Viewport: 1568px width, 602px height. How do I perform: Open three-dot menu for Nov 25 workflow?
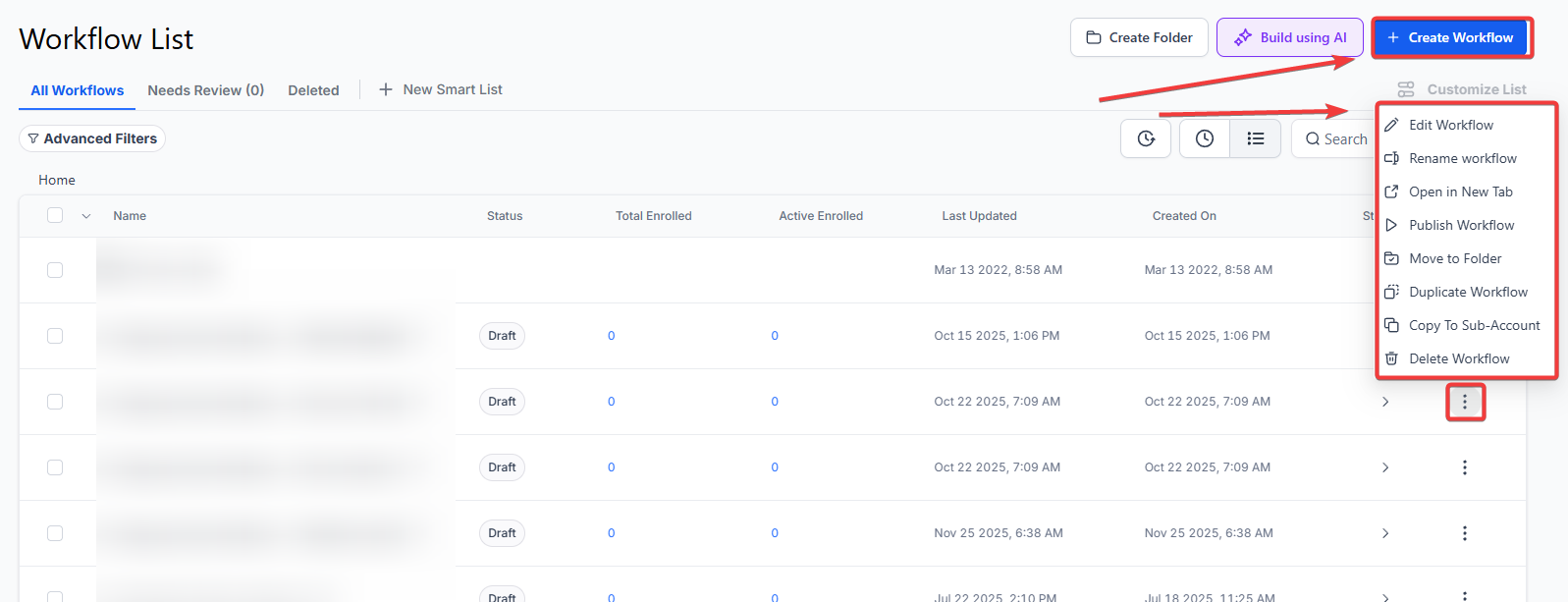coord(1464,533)
